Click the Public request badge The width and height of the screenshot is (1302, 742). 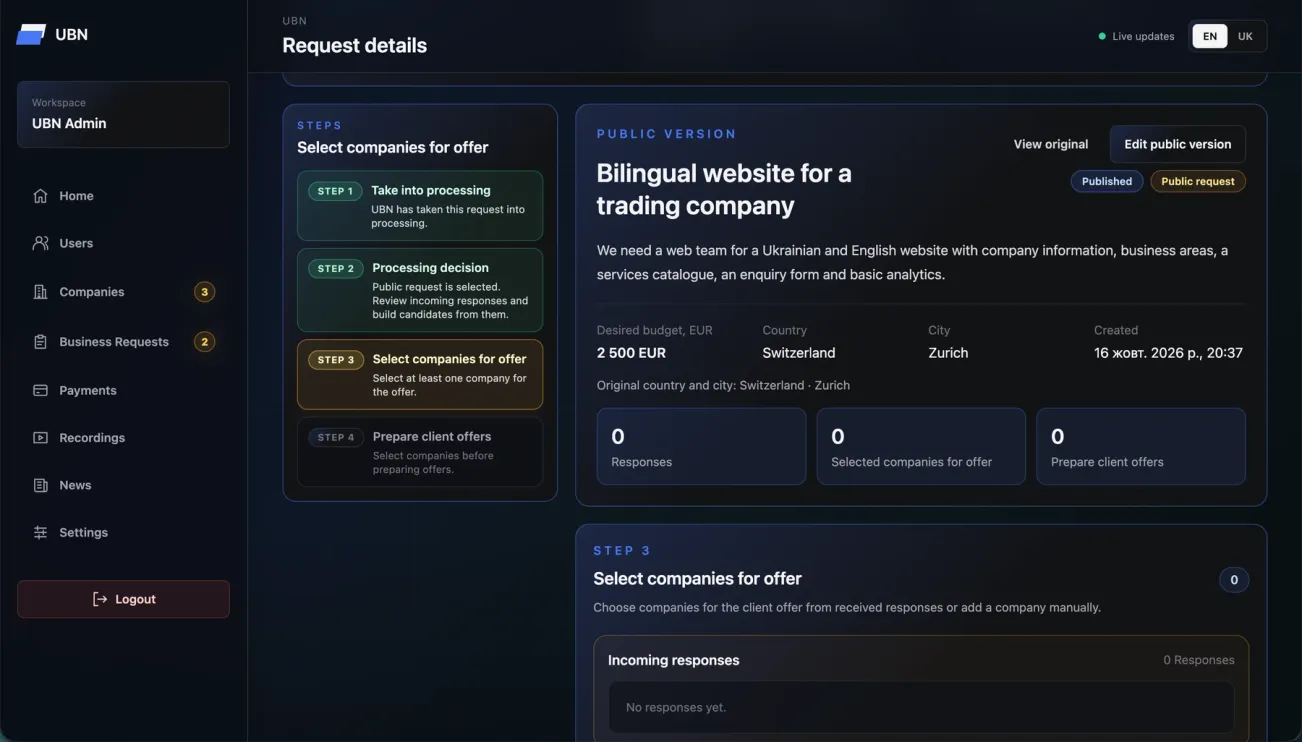click(1198, 181)
